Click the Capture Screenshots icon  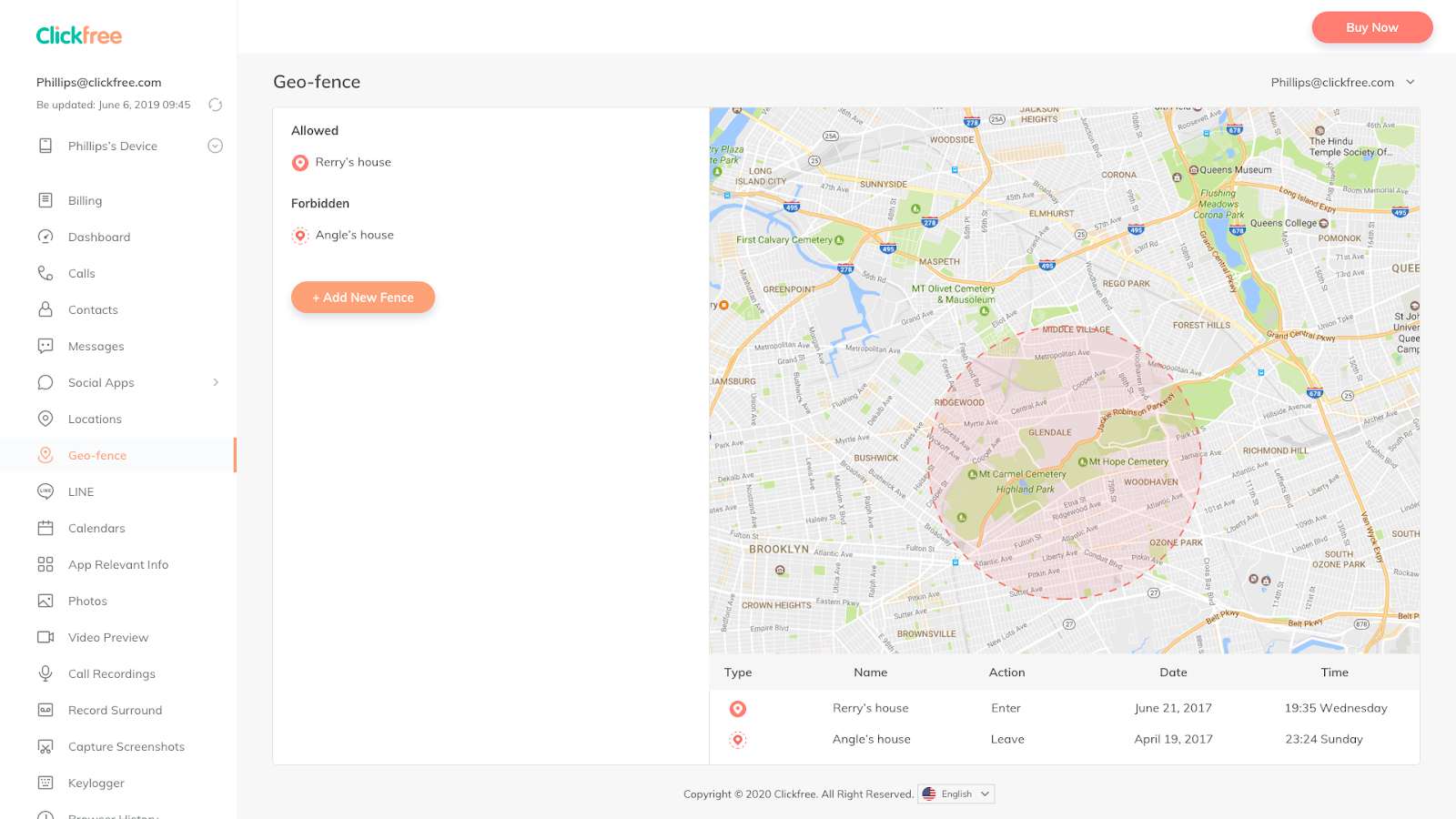tap(45, 746)
